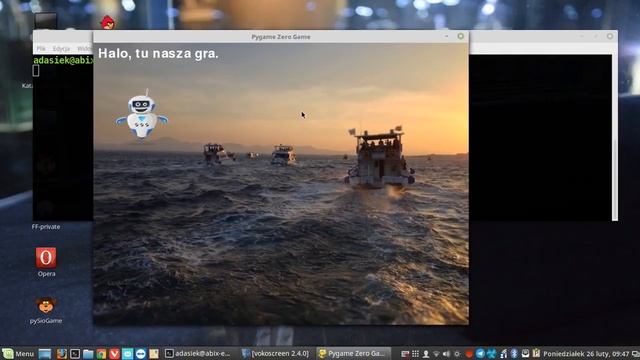Open the Wi-Fi network tray icon
Image resolution: width=640 pixels, height=360 pixels.
pyautogui.click(x=436, y=354)
